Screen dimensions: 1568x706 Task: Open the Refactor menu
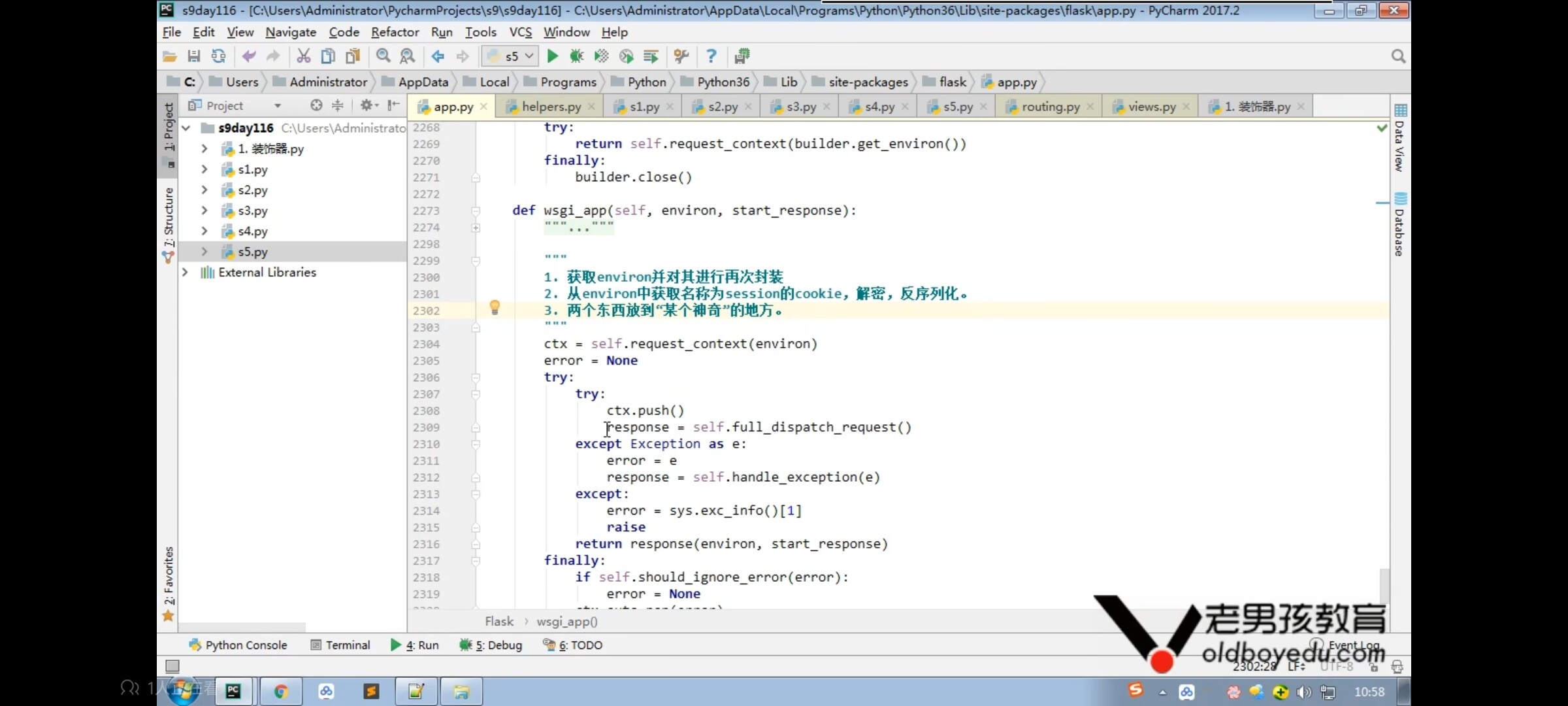point(395,32)
